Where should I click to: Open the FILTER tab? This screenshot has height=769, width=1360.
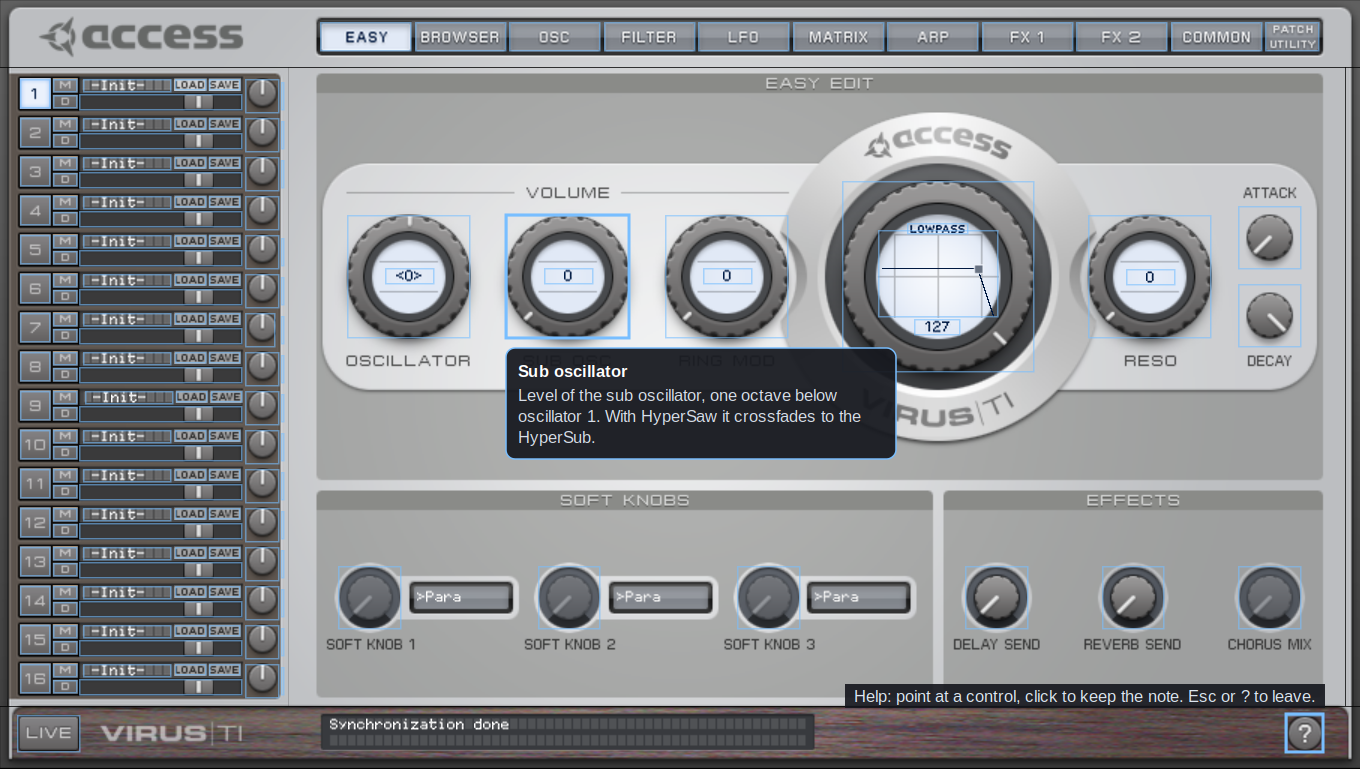pyautogui.click(x=649, y=37)
